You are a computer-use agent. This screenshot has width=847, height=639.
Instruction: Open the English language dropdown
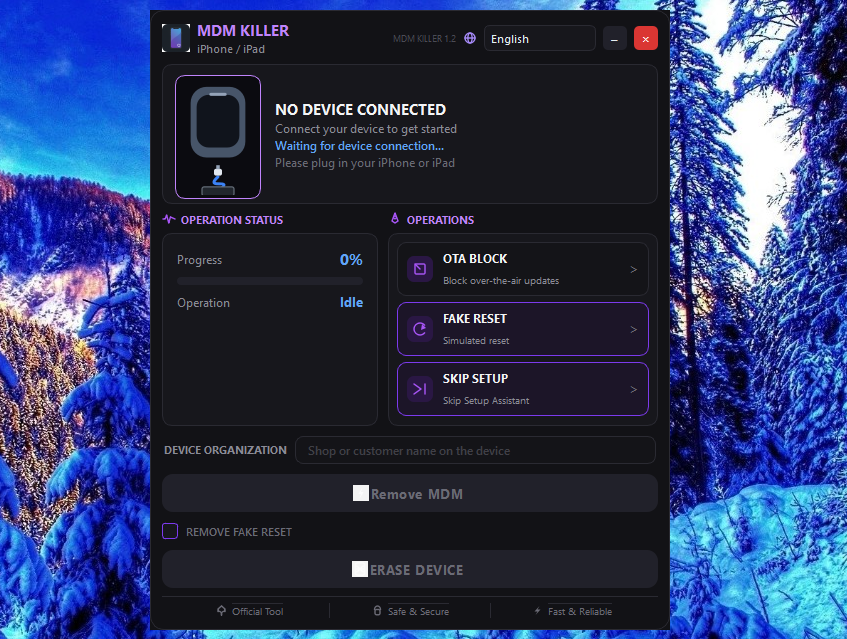540,38
